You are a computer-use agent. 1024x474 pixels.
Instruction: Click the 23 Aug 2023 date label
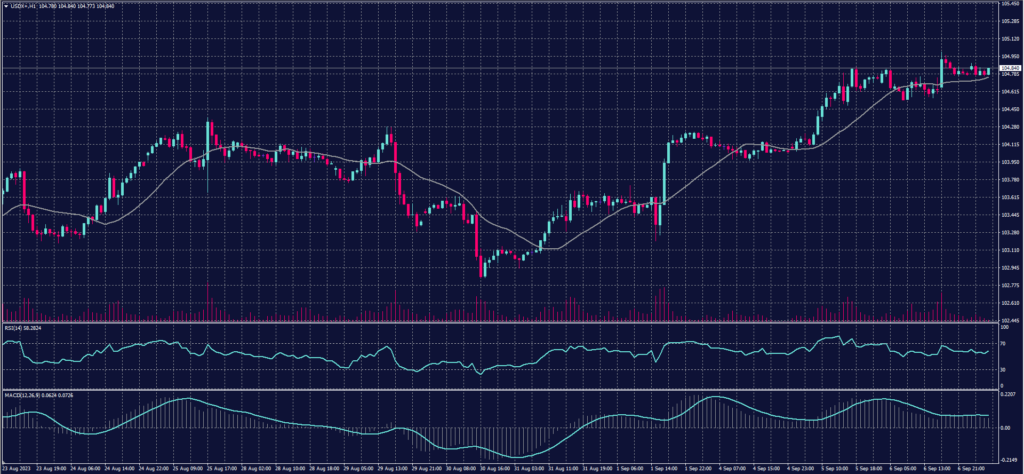point(16,467)
